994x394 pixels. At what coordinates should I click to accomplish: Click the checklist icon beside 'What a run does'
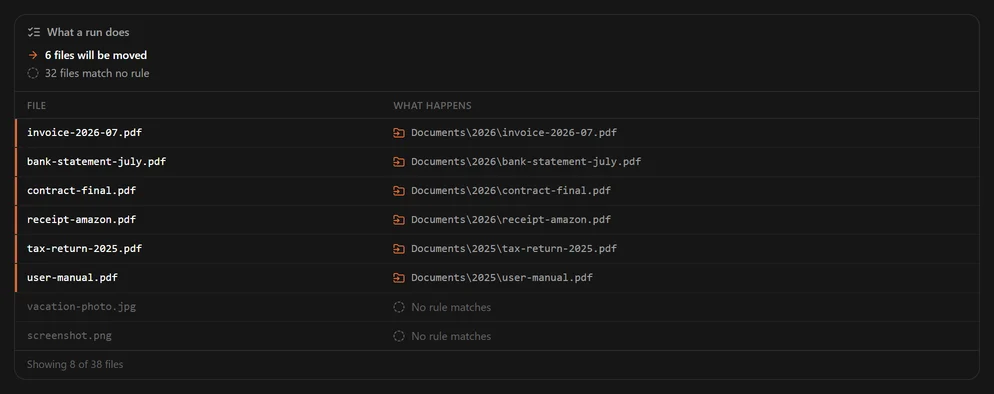click(x=34, y=32)
